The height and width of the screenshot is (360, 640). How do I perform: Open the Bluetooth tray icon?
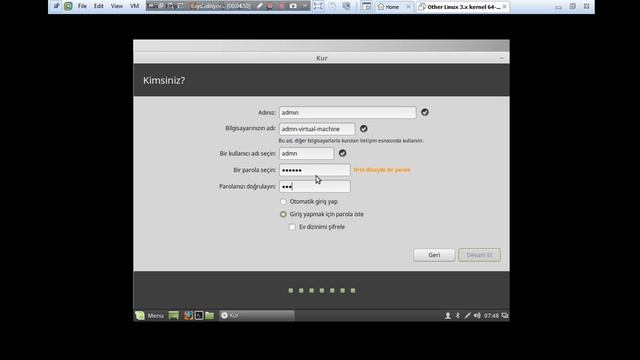coord(458,316)
